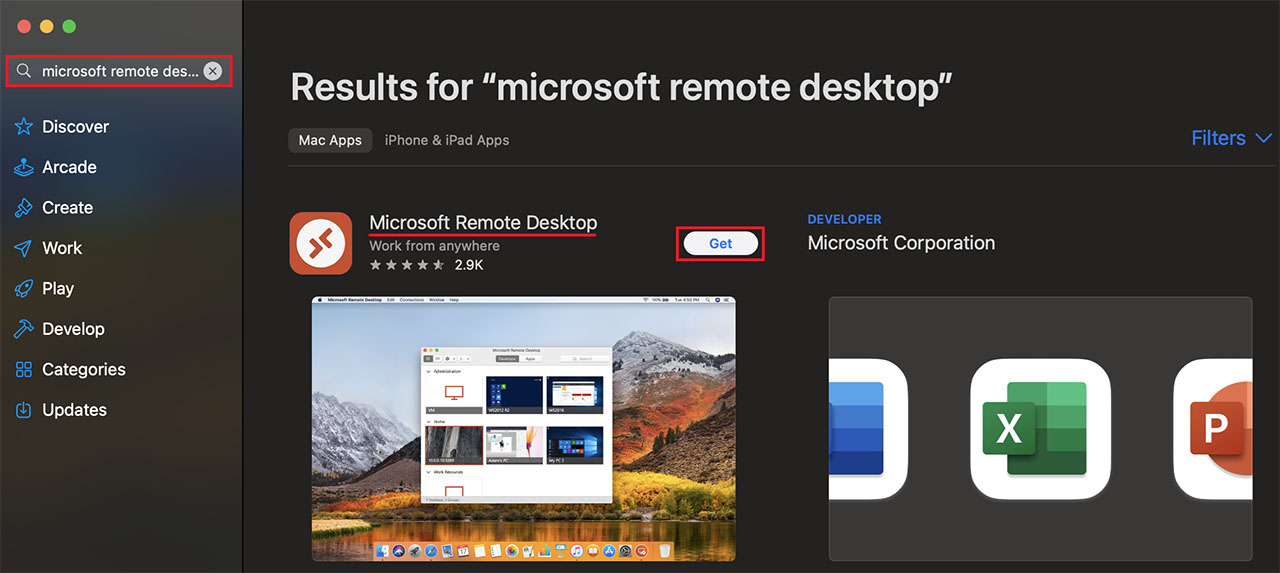Open the Microsoft Corporation developer link

(901, 243)
